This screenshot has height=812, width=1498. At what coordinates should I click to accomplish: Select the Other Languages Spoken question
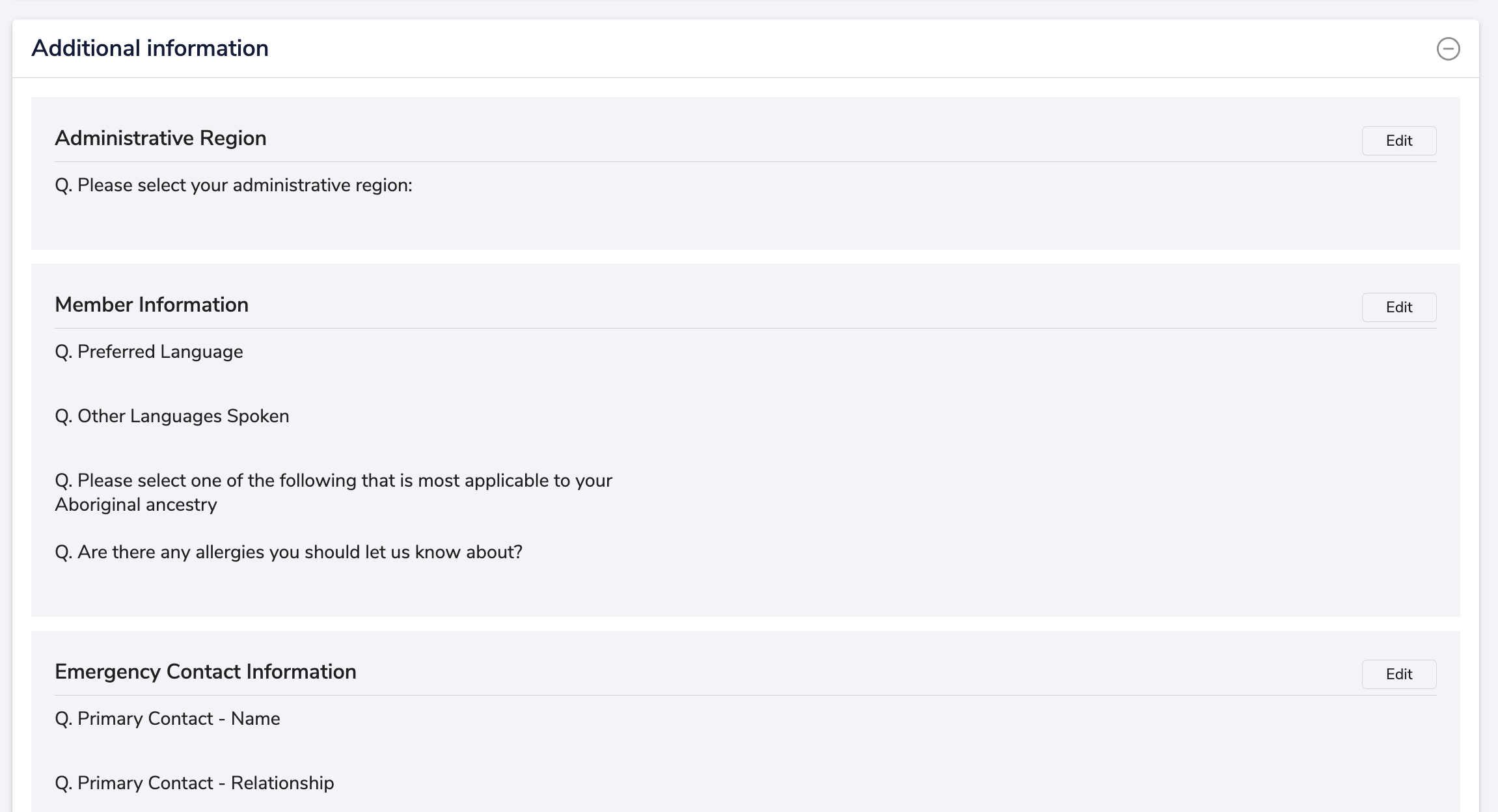tap(172, 416)
